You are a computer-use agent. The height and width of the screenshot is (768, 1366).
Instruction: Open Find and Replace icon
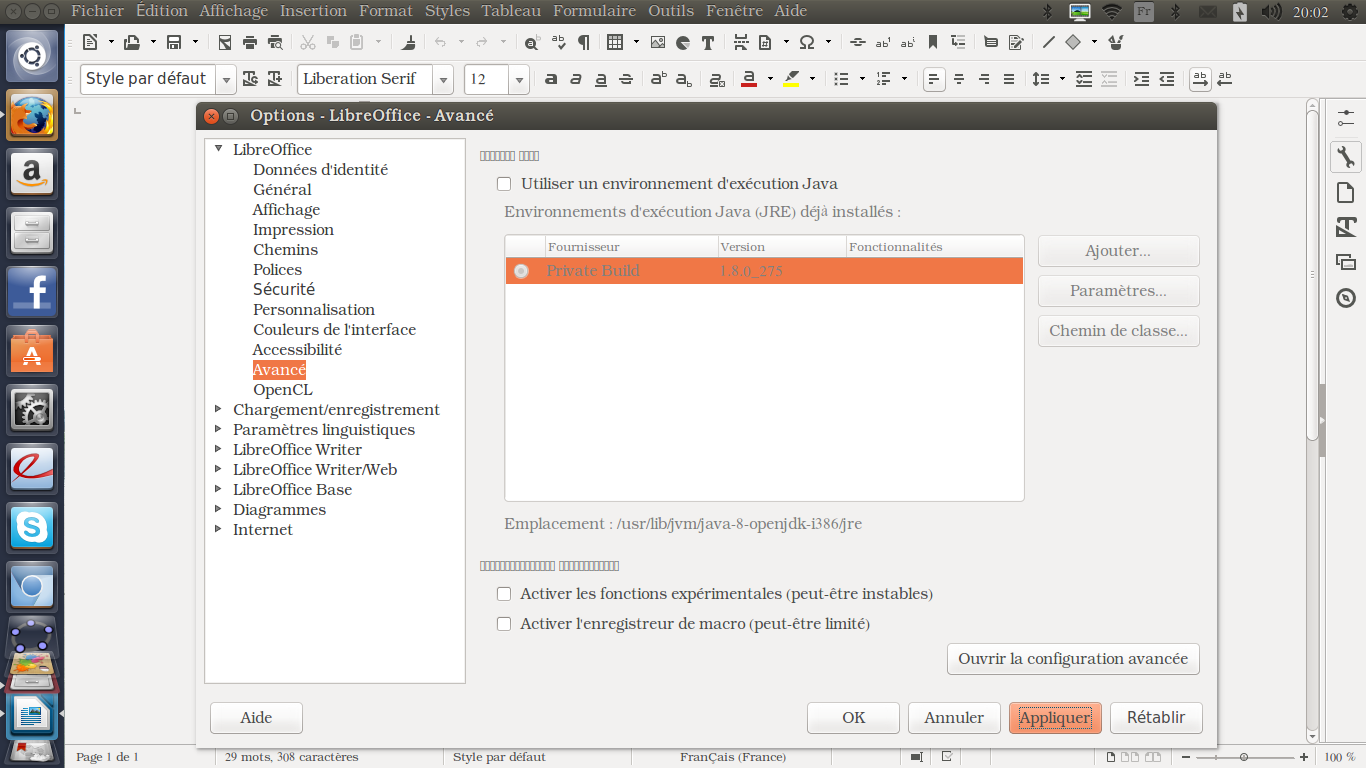[x=533, y=42]
